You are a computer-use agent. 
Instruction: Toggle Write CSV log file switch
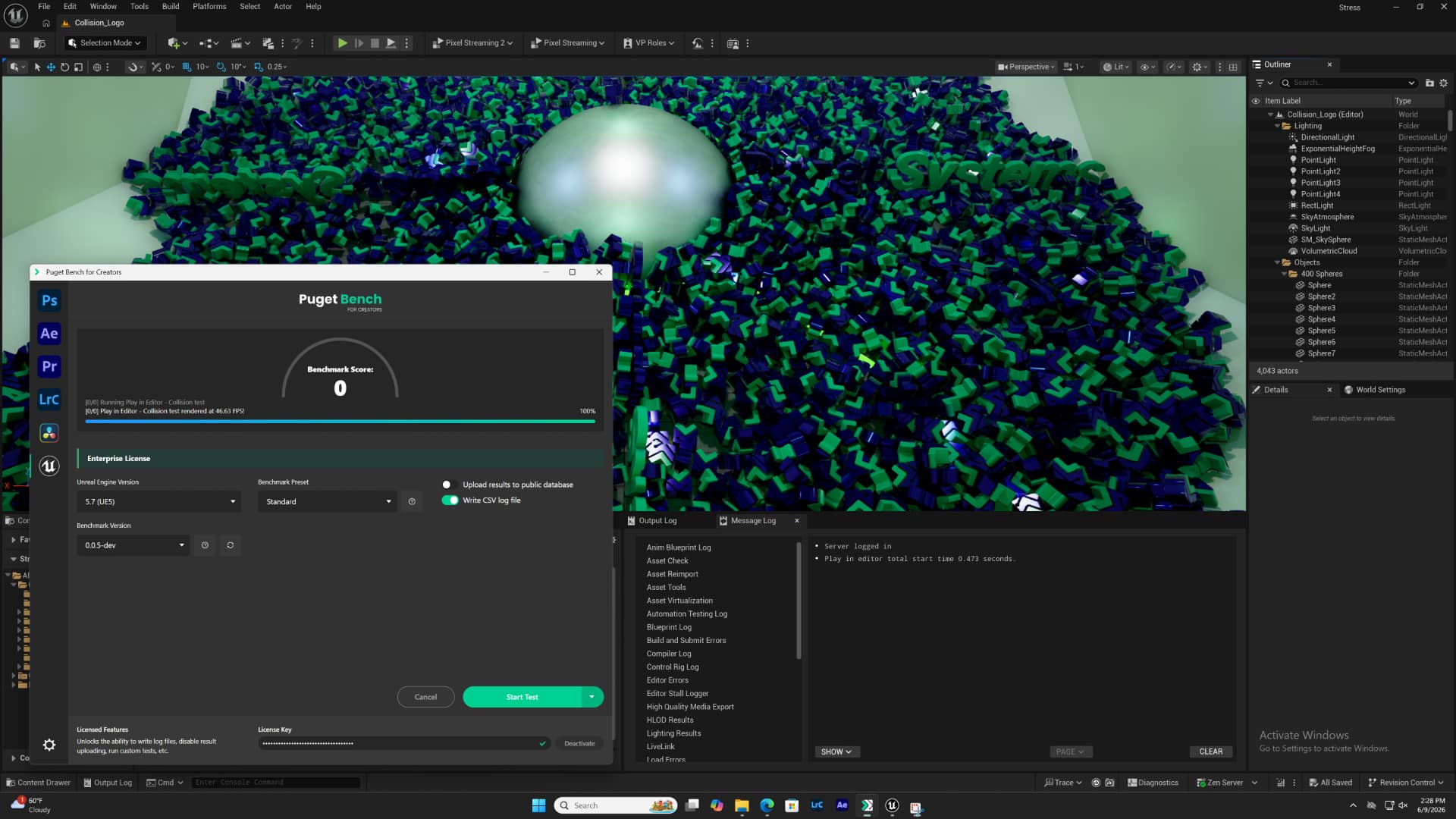[x=450, y=500]
